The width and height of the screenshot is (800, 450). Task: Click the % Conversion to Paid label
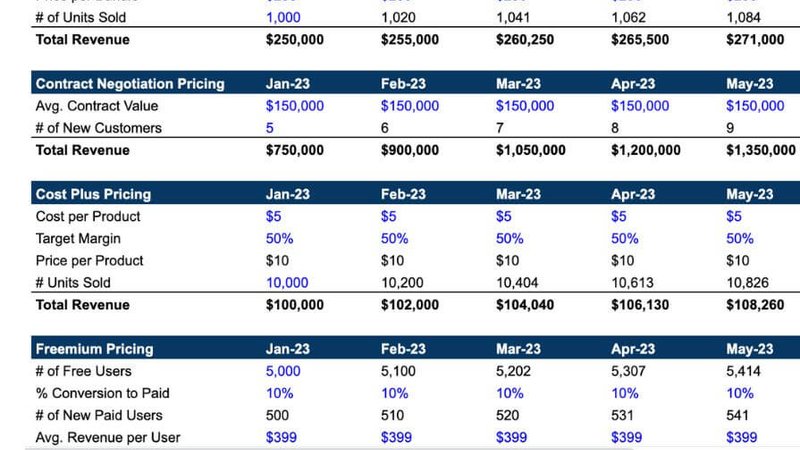point(99,393)
